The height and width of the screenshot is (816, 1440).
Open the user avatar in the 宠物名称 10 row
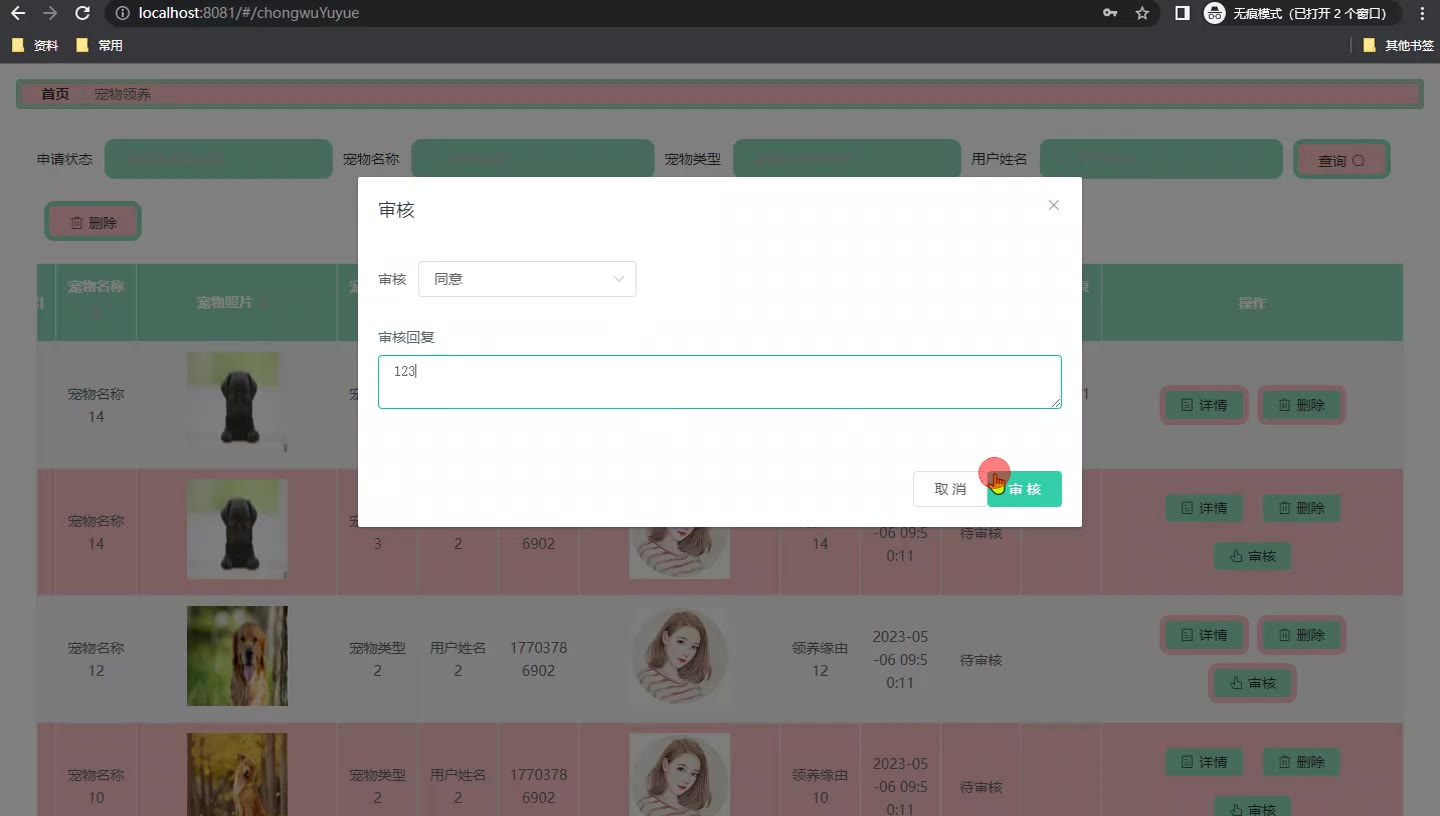click(679, 774)
